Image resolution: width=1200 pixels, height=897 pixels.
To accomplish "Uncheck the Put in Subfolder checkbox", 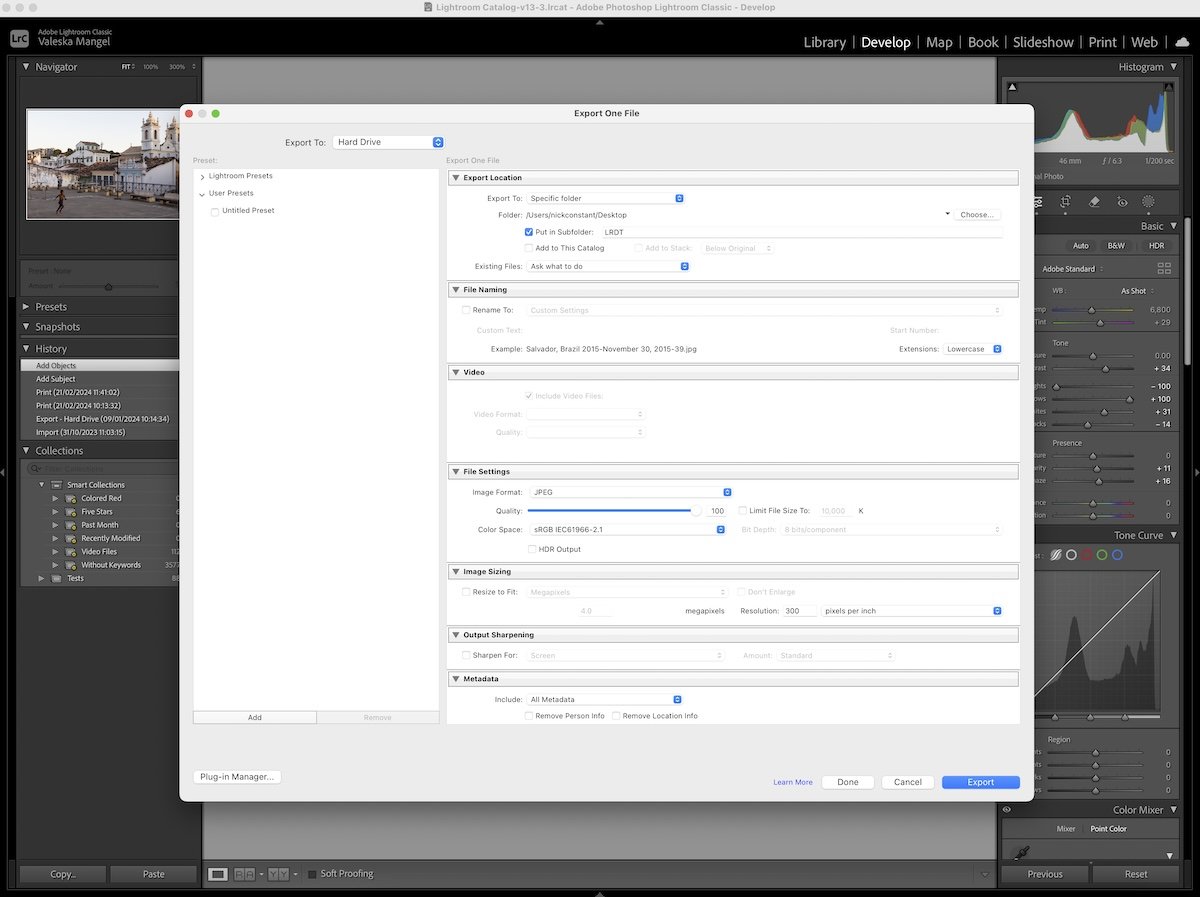I will (x=529, y=232).
